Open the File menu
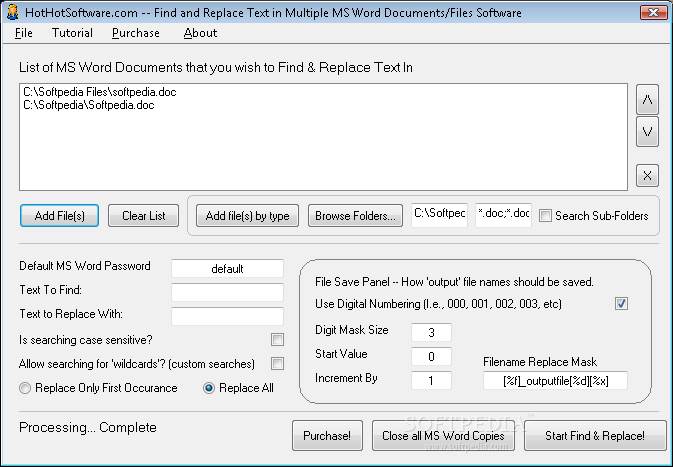Image resolution: width=673 pixels, height=467 pixels. click(24, 33)
